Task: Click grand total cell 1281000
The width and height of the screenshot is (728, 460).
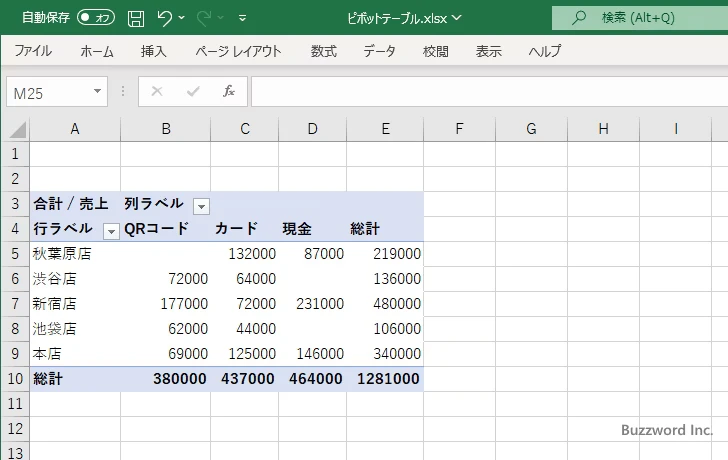Action: [385, 379]
